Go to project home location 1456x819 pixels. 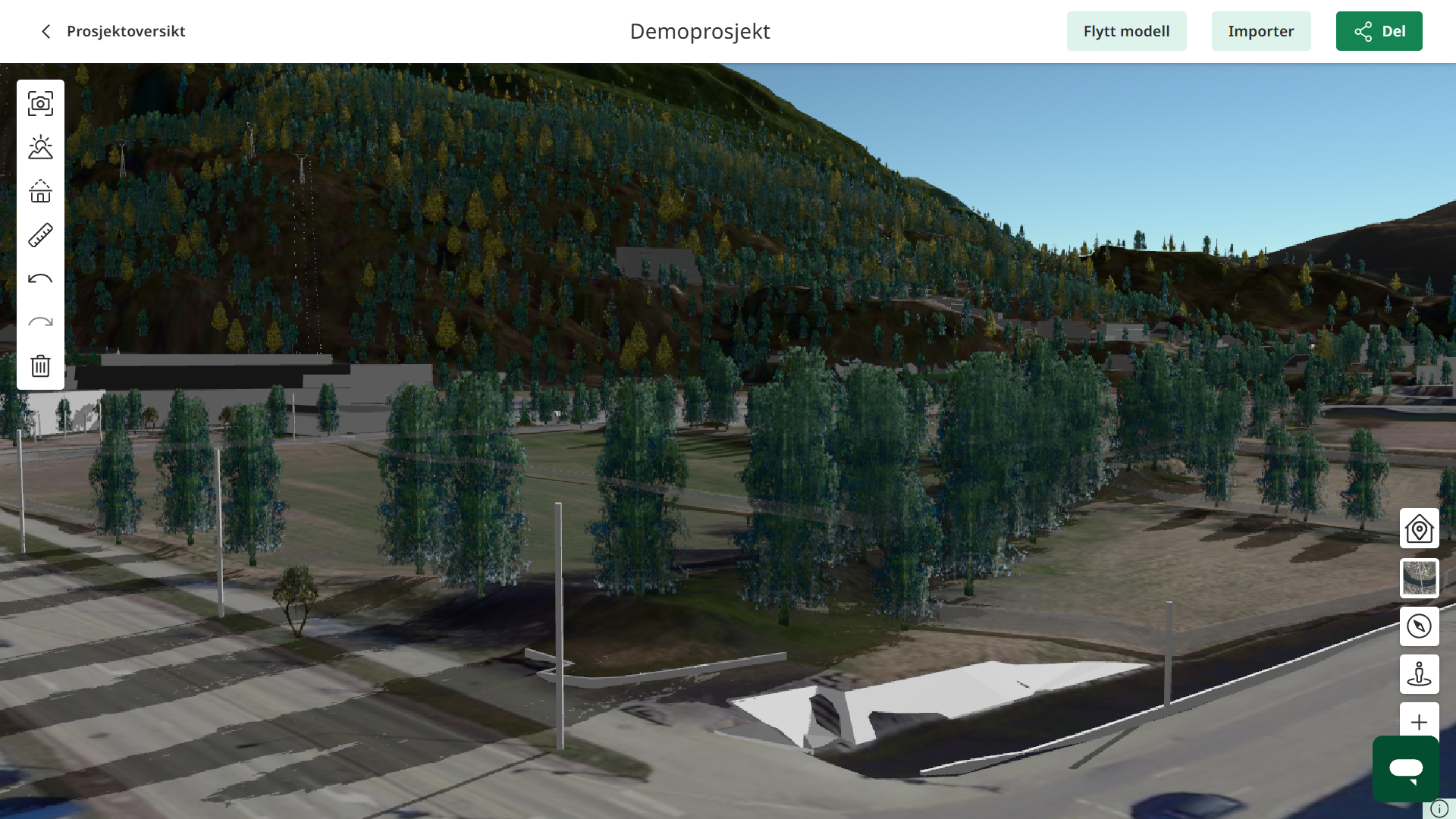coord(1419,529)
